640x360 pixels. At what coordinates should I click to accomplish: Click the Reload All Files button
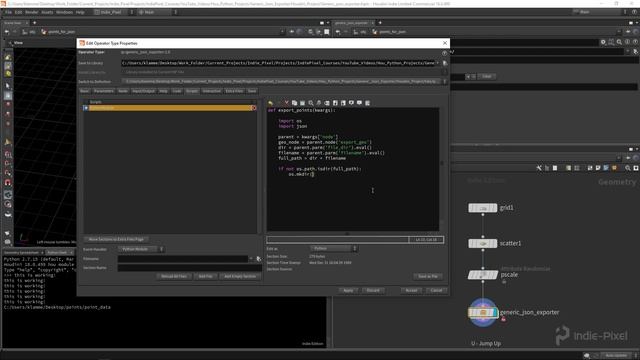174,276
